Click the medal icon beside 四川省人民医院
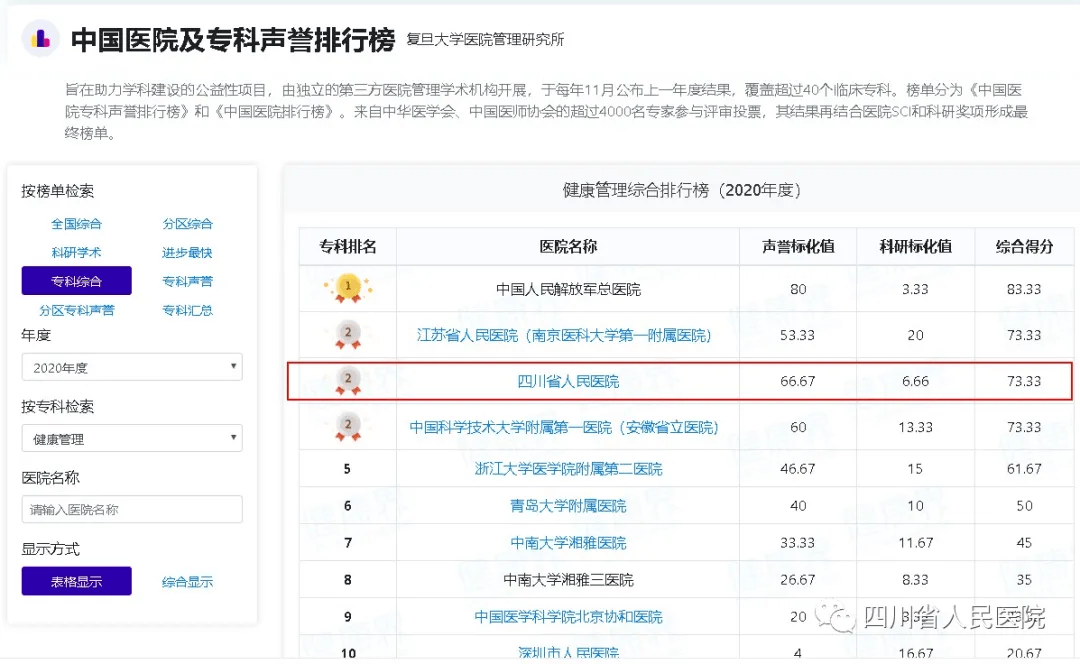 pos(348,381)
